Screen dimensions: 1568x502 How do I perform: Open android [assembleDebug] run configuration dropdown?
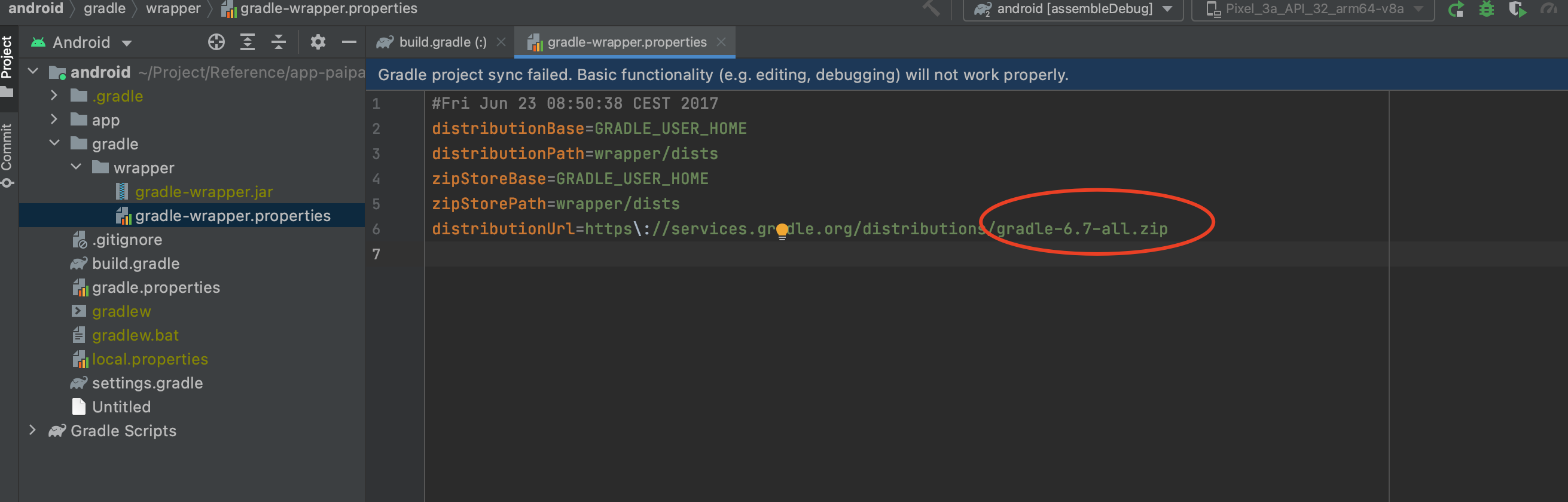click(x=1072, y=9)
